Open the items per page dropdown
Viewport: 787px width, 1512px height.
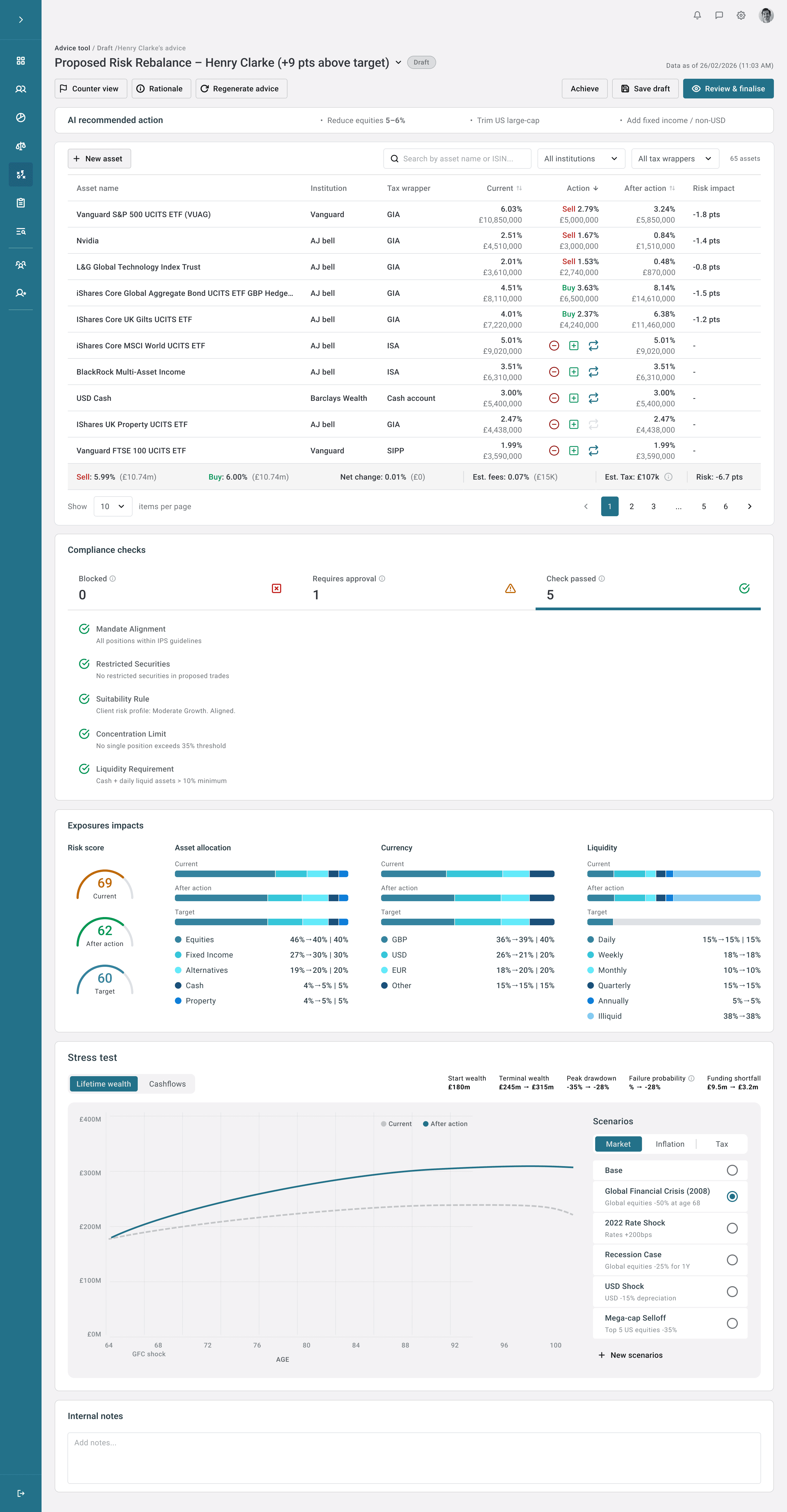(113, 507)
